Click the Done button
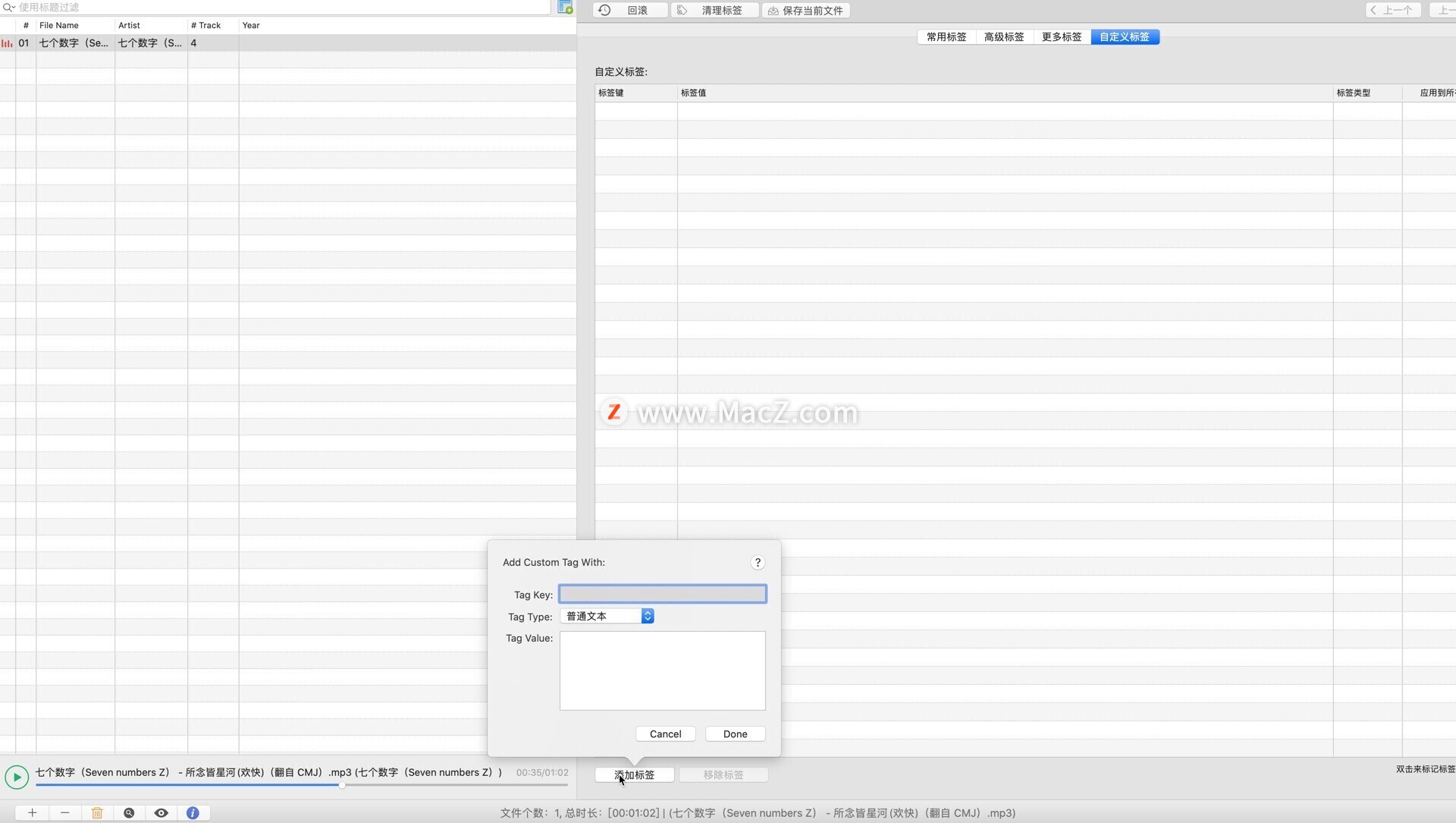1456x823 pixels. pos(735,733)
